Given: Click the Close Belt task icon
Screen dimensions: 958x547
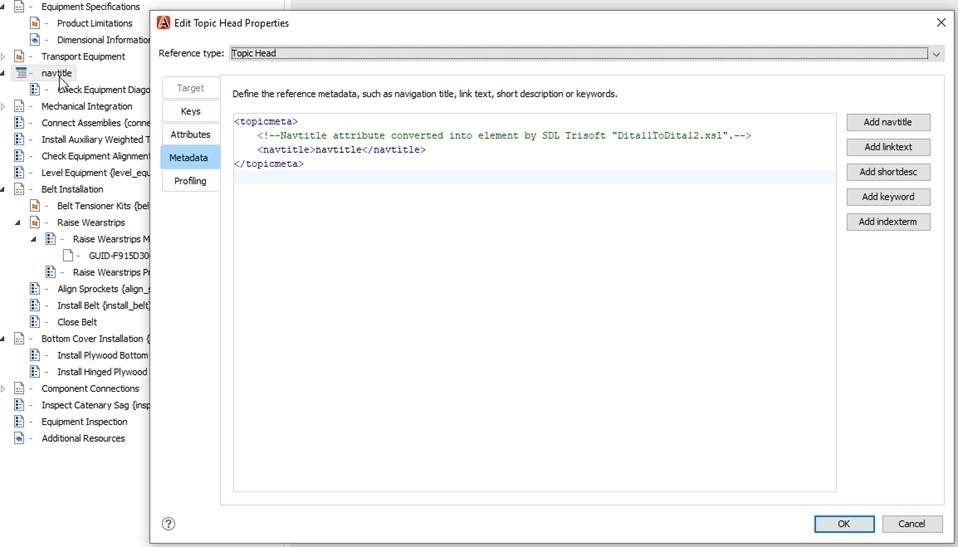Looking at the screenshot, I should coord(35,322).
